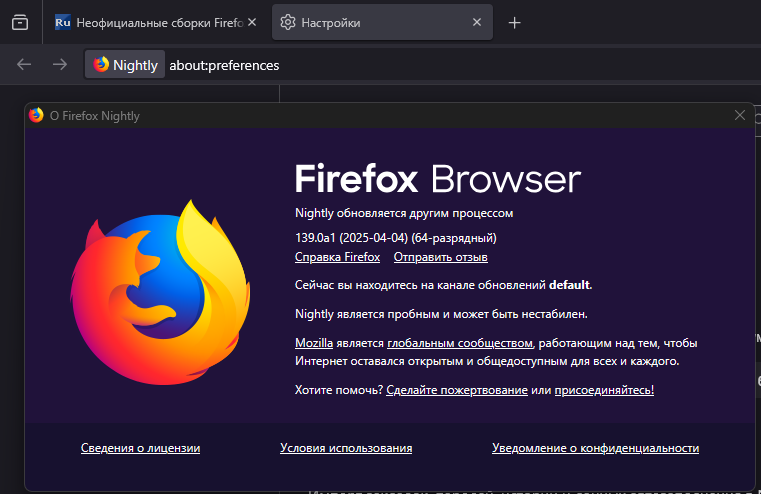Close the Настройки tab
Screen dimensions: 761x494
477,22
